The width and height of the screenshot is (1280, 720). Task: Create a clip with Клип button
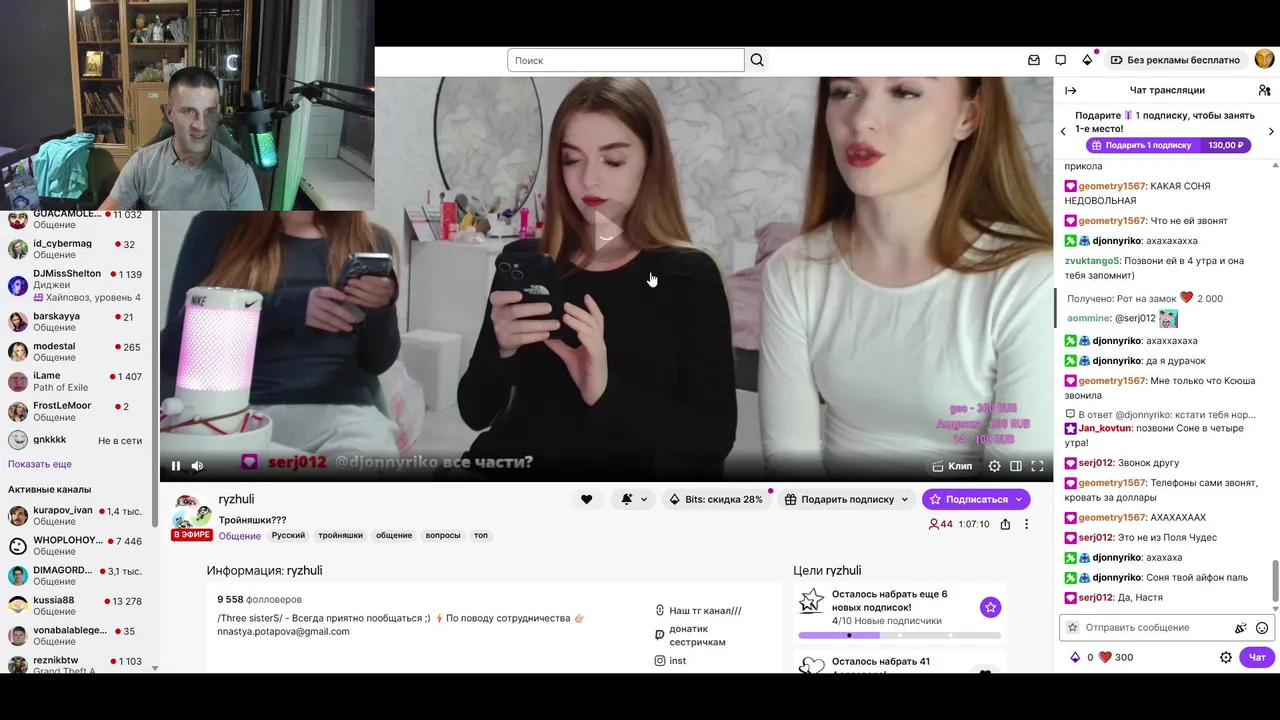[952, 466]
